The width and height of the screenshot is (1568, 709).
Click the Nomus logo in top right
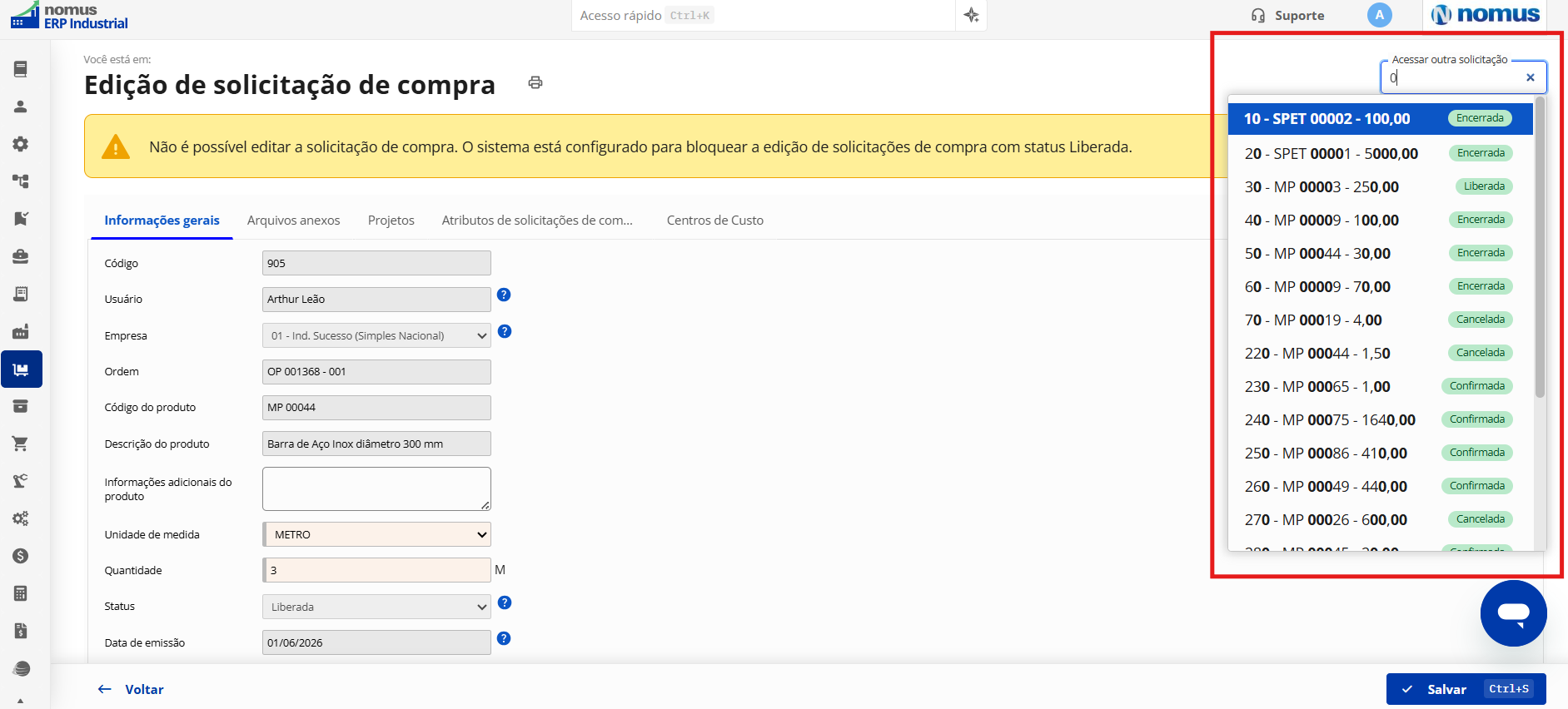pyautogui.click(x=1486, y=15)
